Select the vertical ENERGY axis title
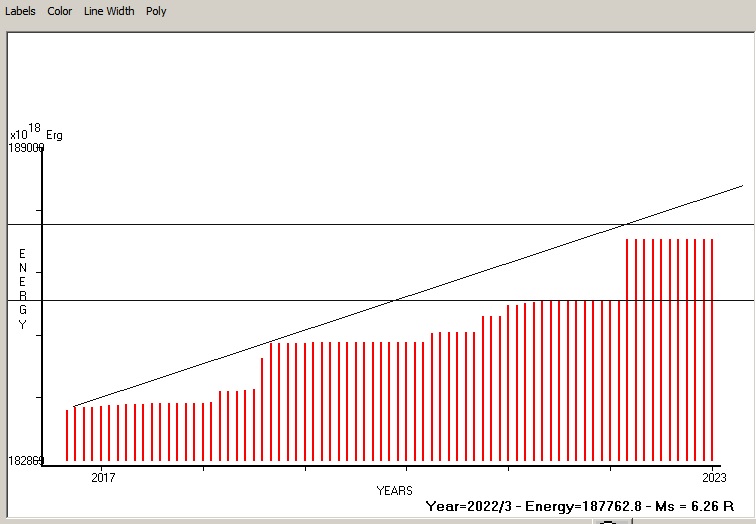Viewport: 756px width, 524px height. click(22, 290)
